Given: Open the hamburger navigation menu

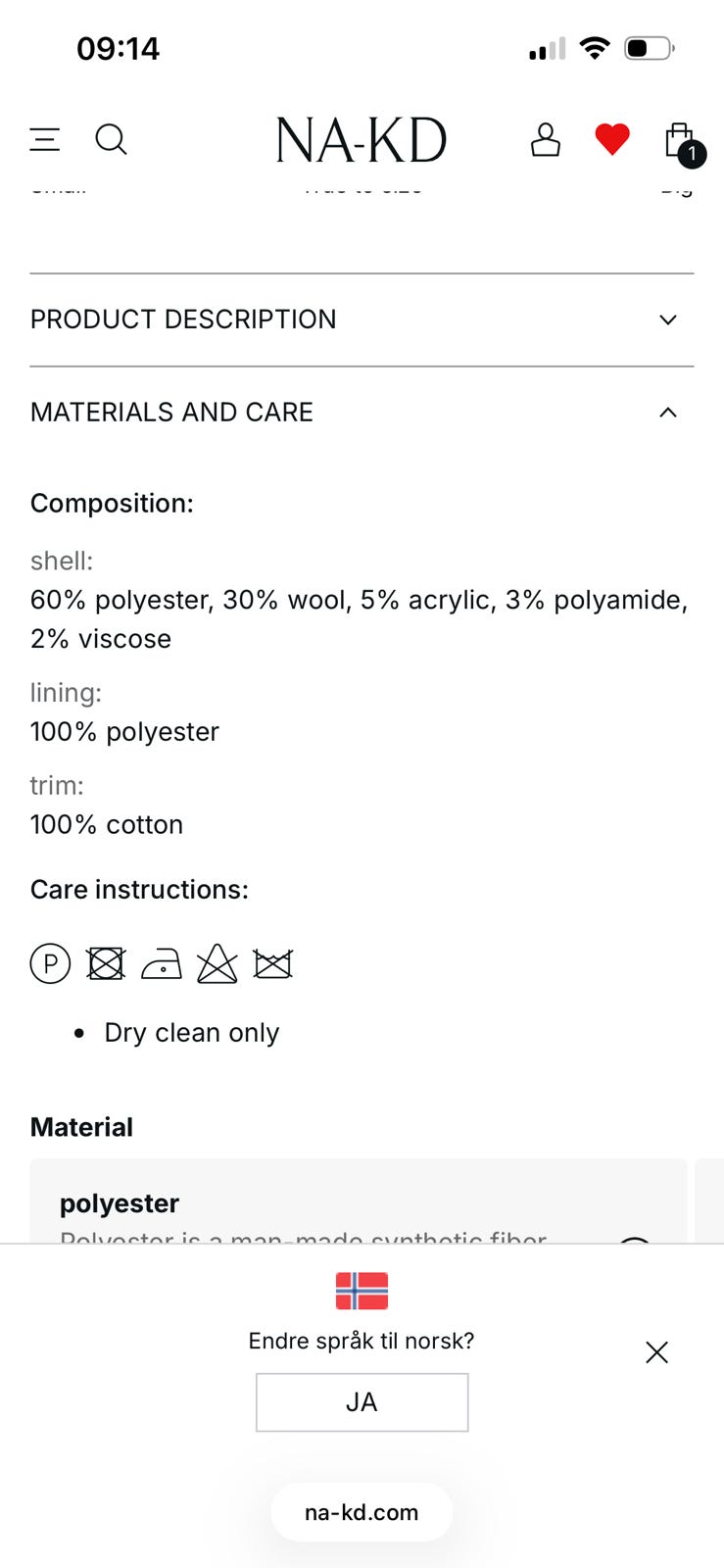Looking at the screenshot, I should (45, 139).
